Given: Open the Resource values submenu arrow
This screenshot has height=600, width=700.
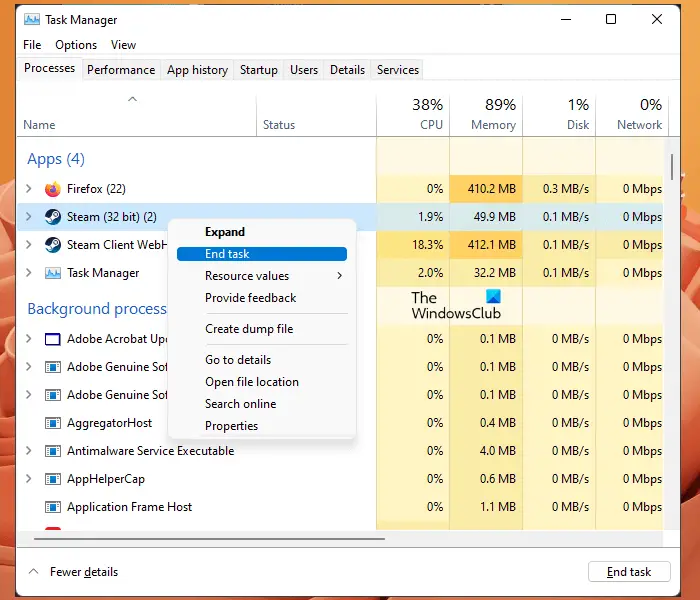Looking at the screenshot, I should point(340,276).
